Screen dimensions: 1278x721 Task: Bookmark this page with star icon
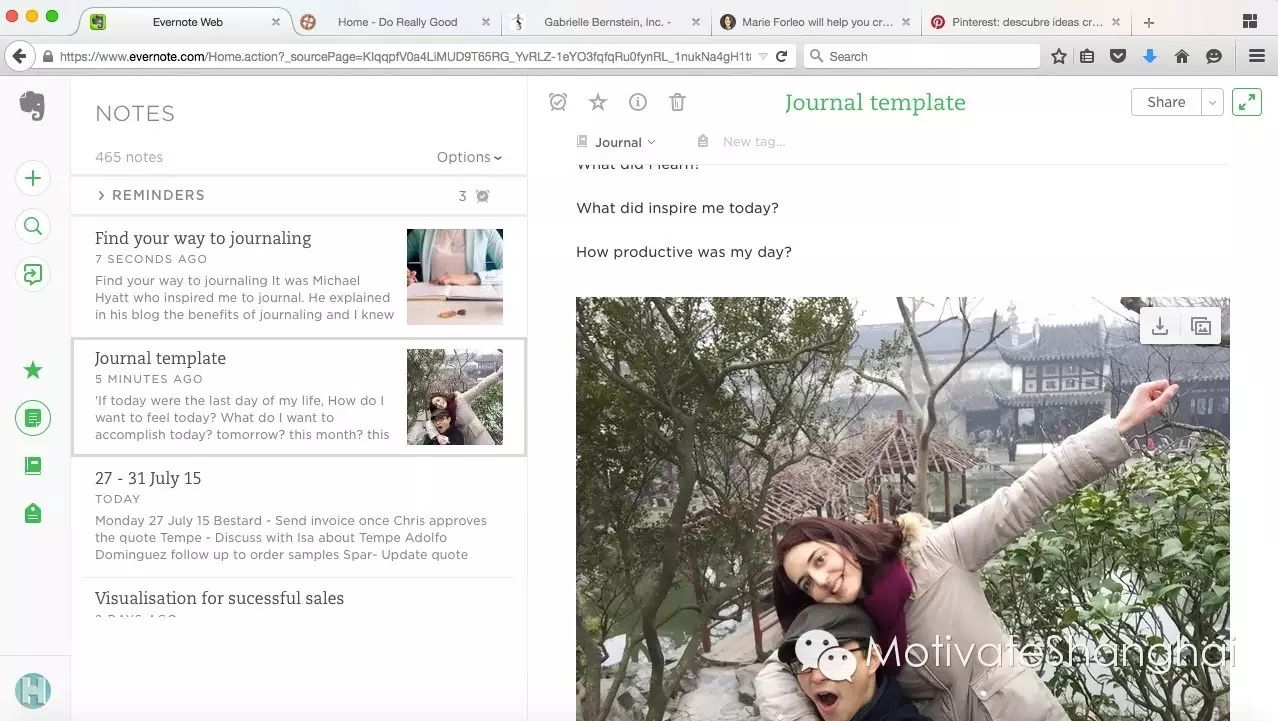(x=1059, y=57)
